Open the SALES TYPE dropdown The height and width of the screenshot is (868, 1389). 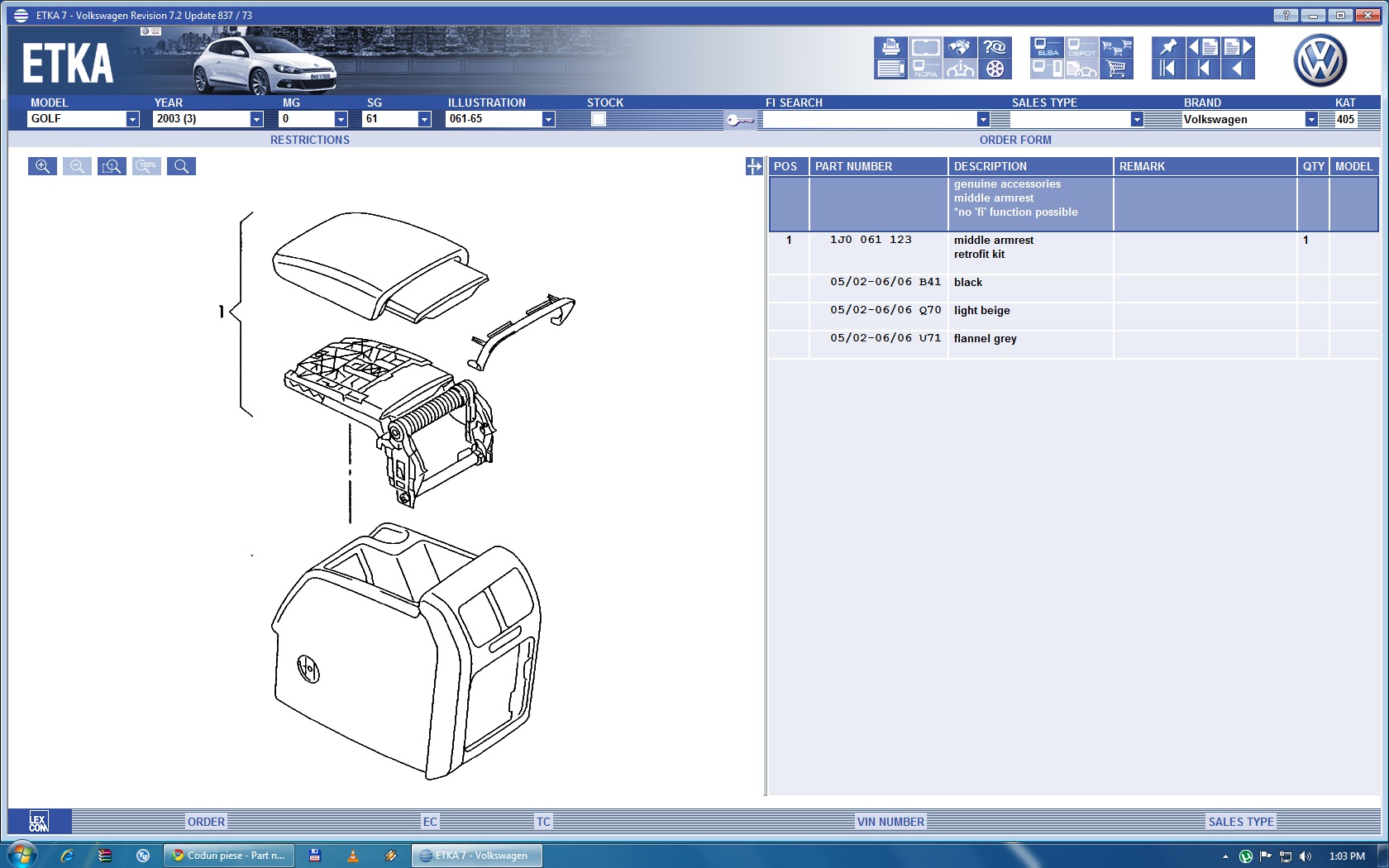point(1137,119)
